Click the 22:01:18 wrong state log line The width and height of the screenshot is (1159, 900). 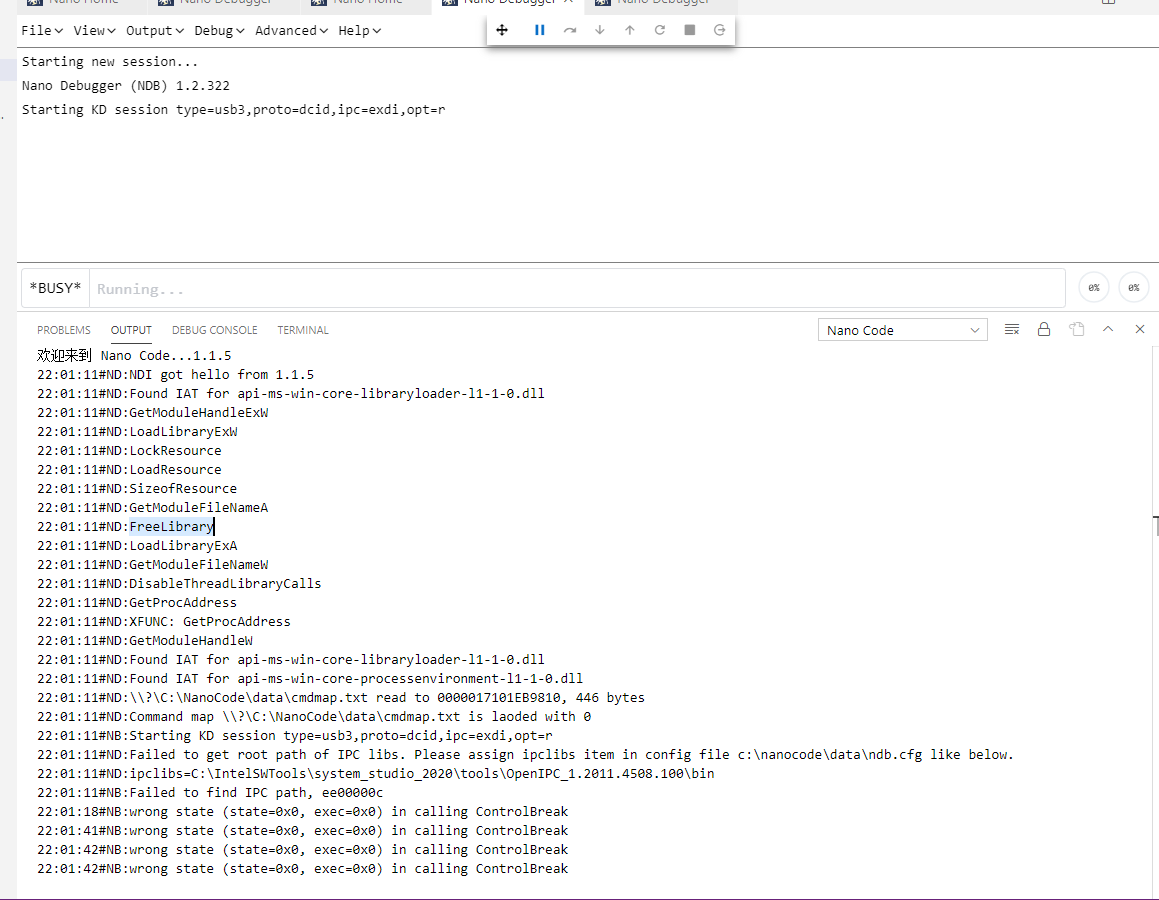(x=303, y=811)
